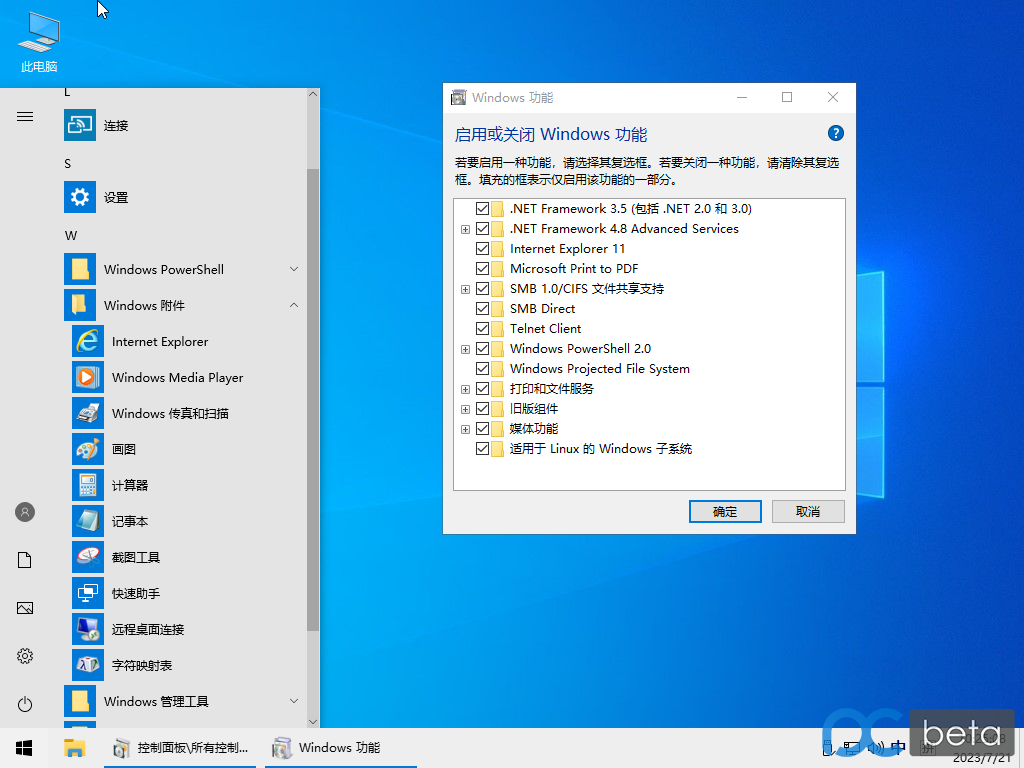Toggle SMB Direct checkbox

tap(483, 308)
